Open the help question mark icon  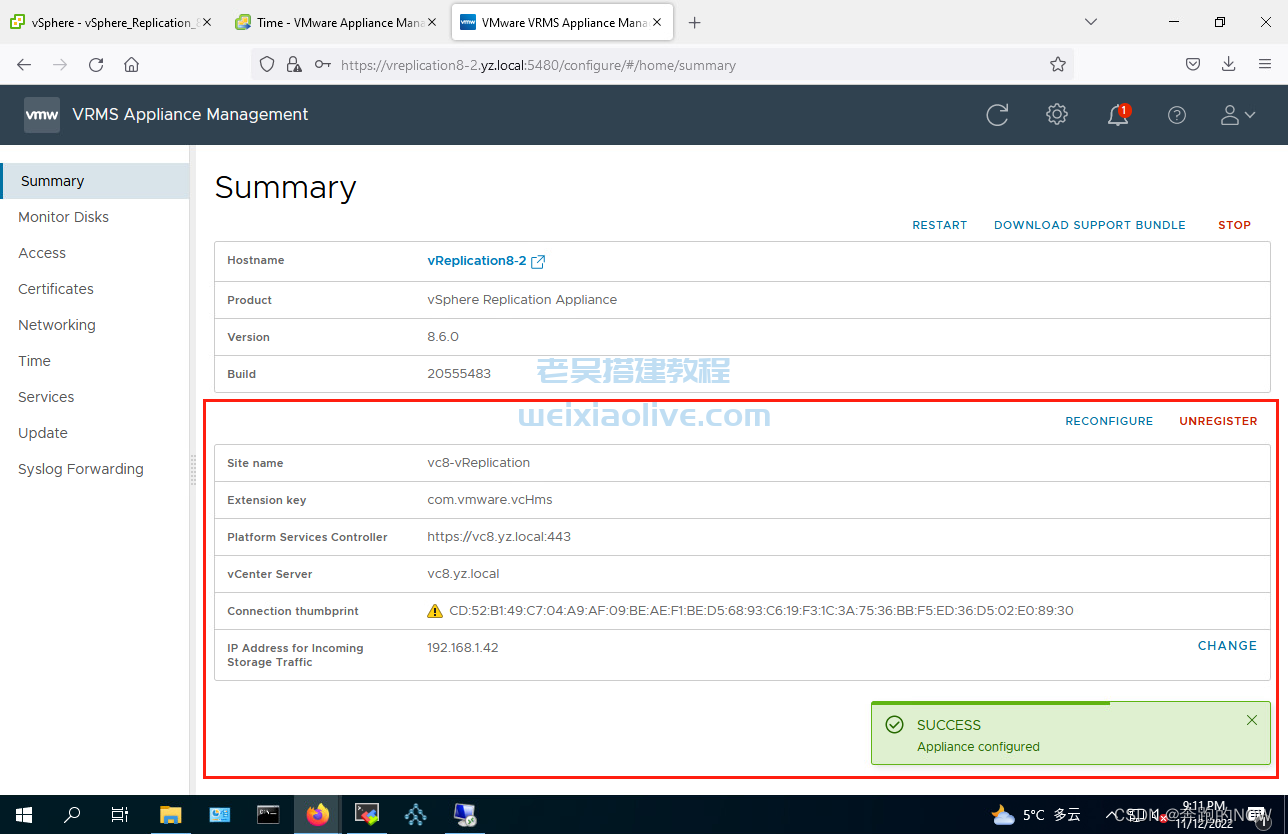pos(1177,115)
